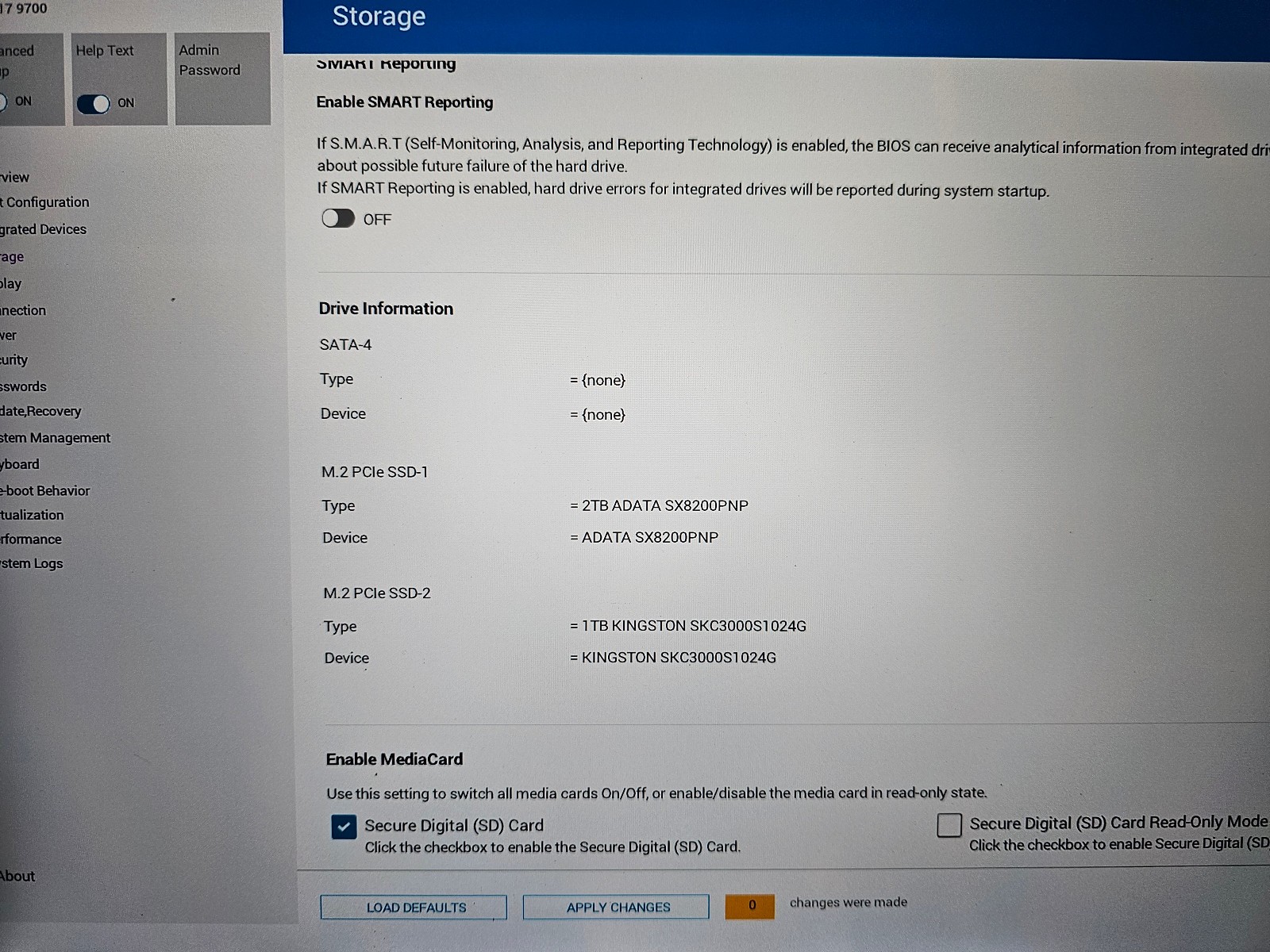Screen dimensions: 1270x952
Task: Click the SATA-4 drive heading
Action: 345,344
